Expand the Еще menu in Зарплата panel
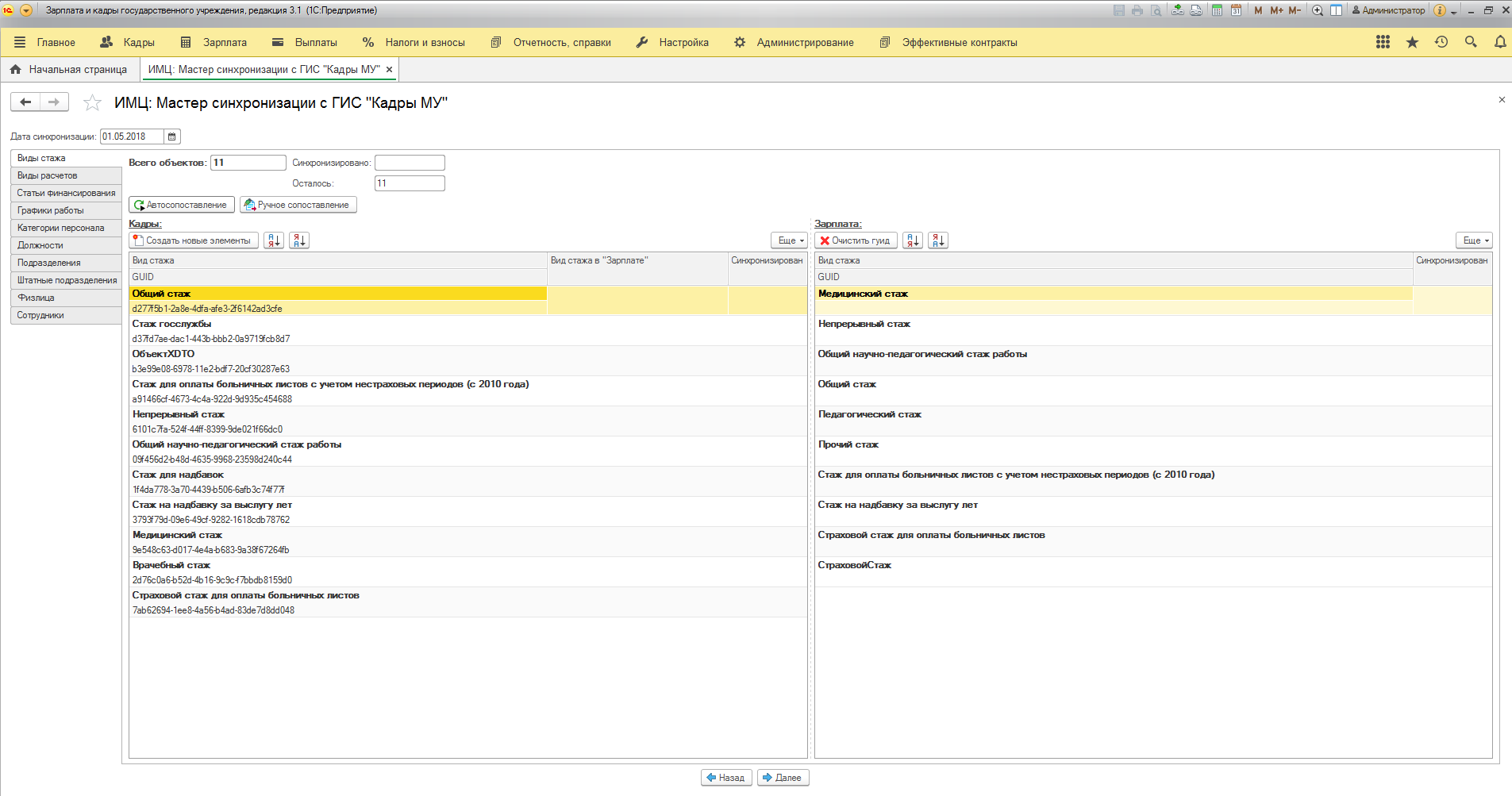 click(1475, 240)
